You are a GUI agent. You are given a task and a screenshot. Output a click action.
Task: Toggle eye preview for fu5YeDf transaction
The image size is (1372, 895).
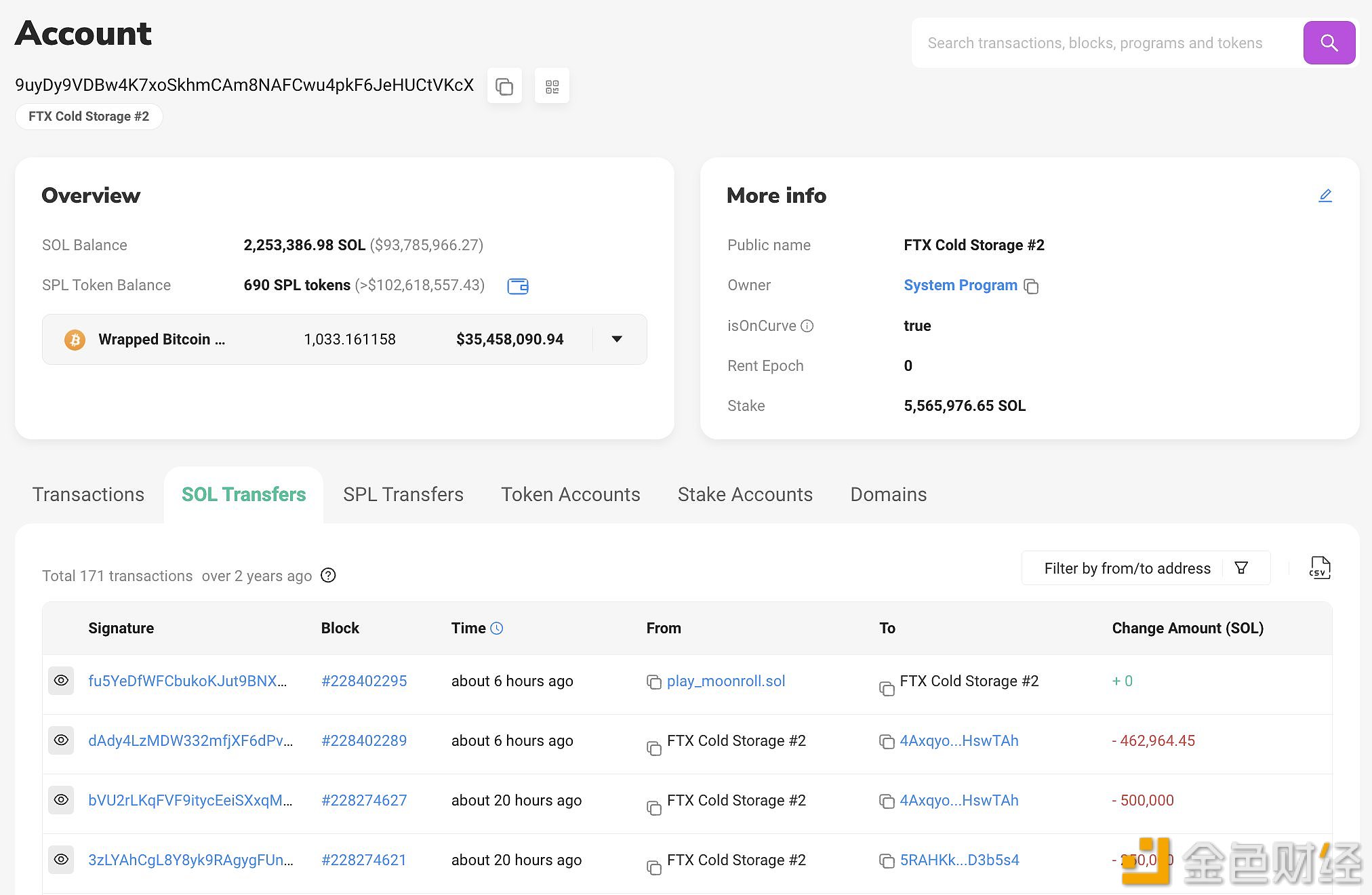[x=61, y=681]
